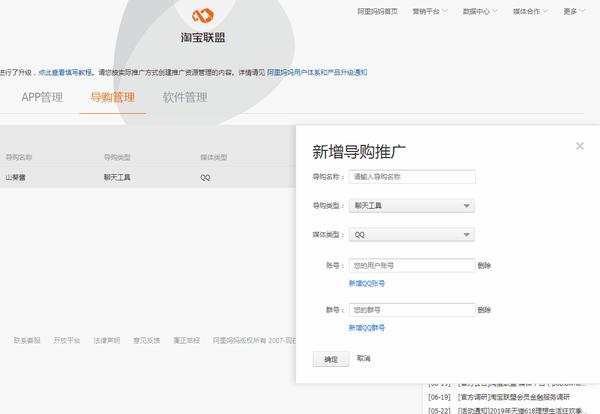Open the 阿里妈妈首页 top nav link

pyautogui.click(x=377, y=11)
